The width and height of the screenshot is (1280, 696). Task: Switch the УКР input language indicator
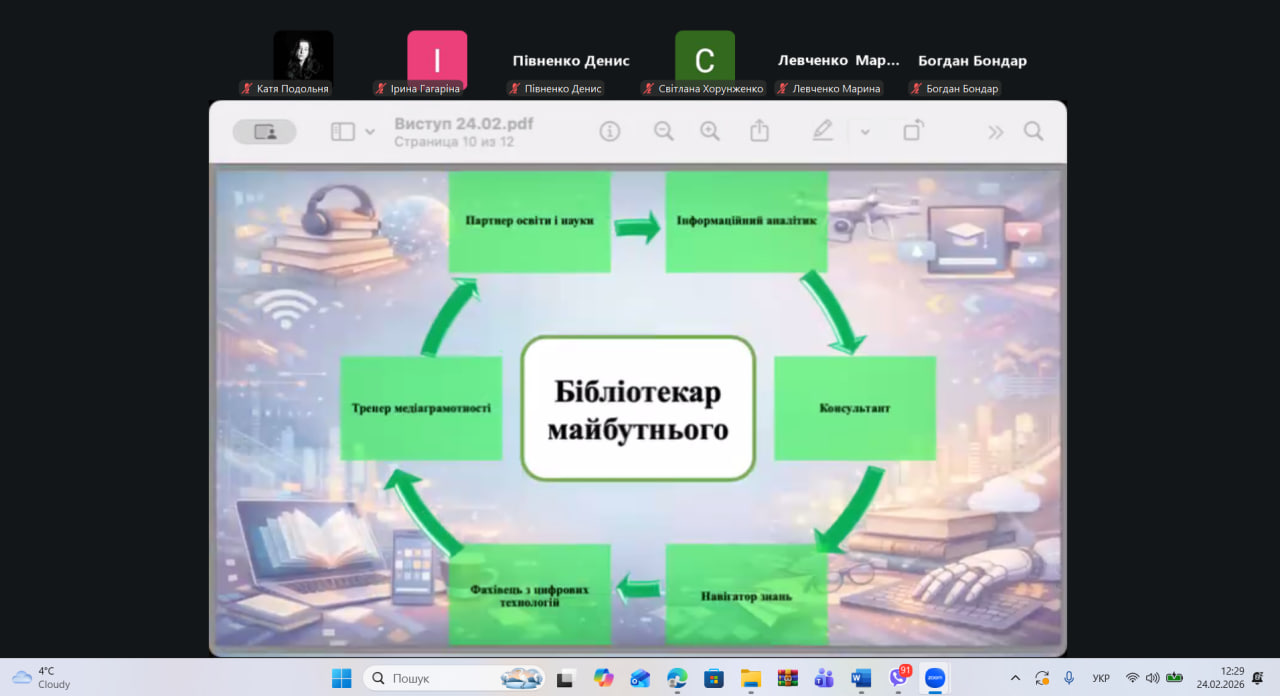point(1101,678)
